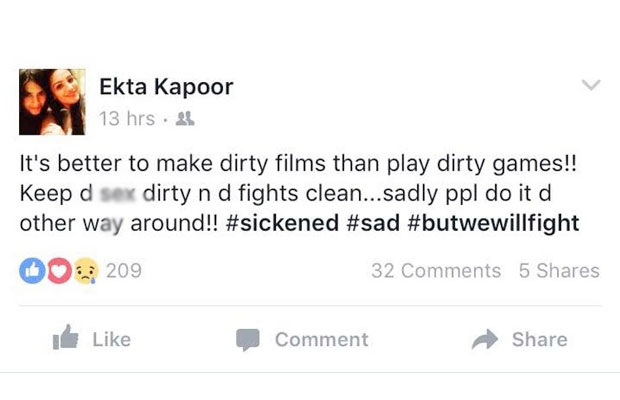
Task: Open Ekta Kapoor's profile picture thumbnail
Action: (53, 102)
